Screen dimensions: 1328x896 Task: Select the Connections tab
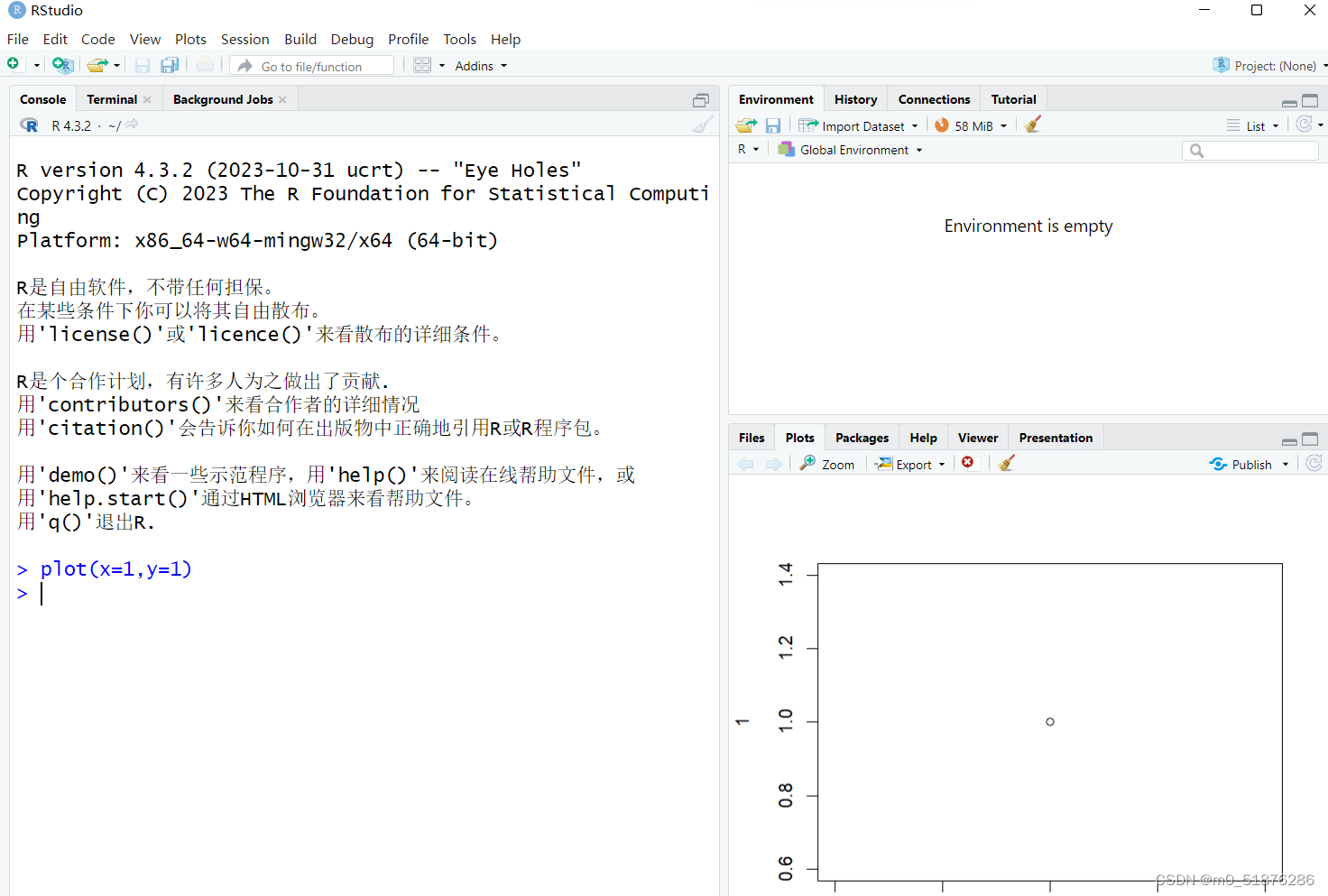[935, 99]
